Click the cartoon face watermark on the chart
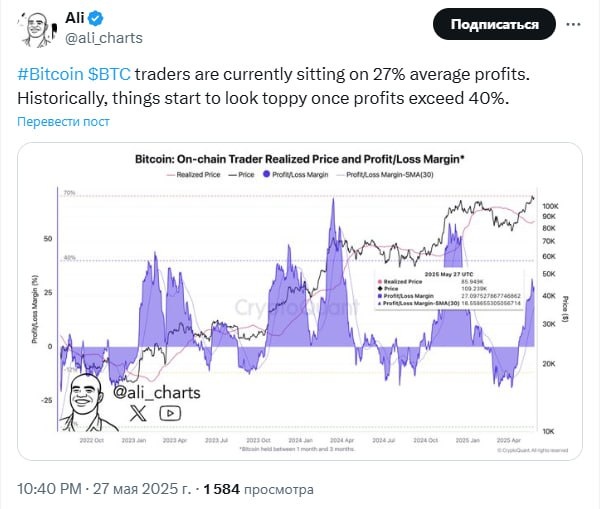This screenshot has width=600, height=509. [85, 400]
